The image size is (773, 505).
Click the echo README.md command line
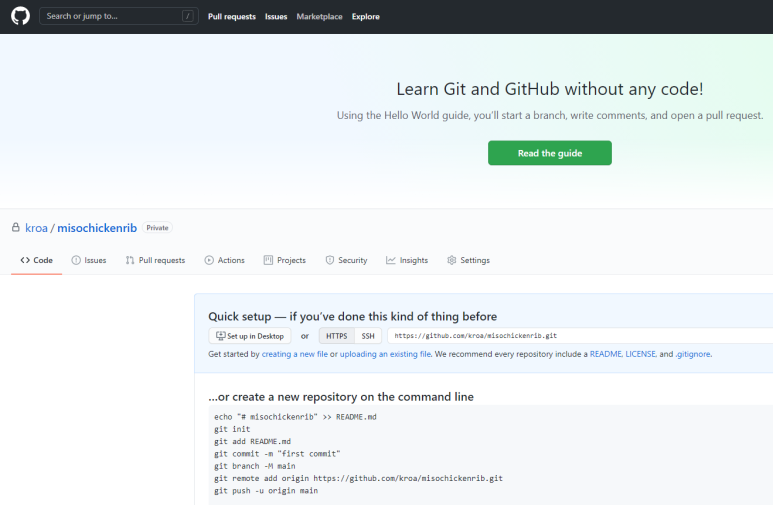pyautogui.click(x=295, y=417)
